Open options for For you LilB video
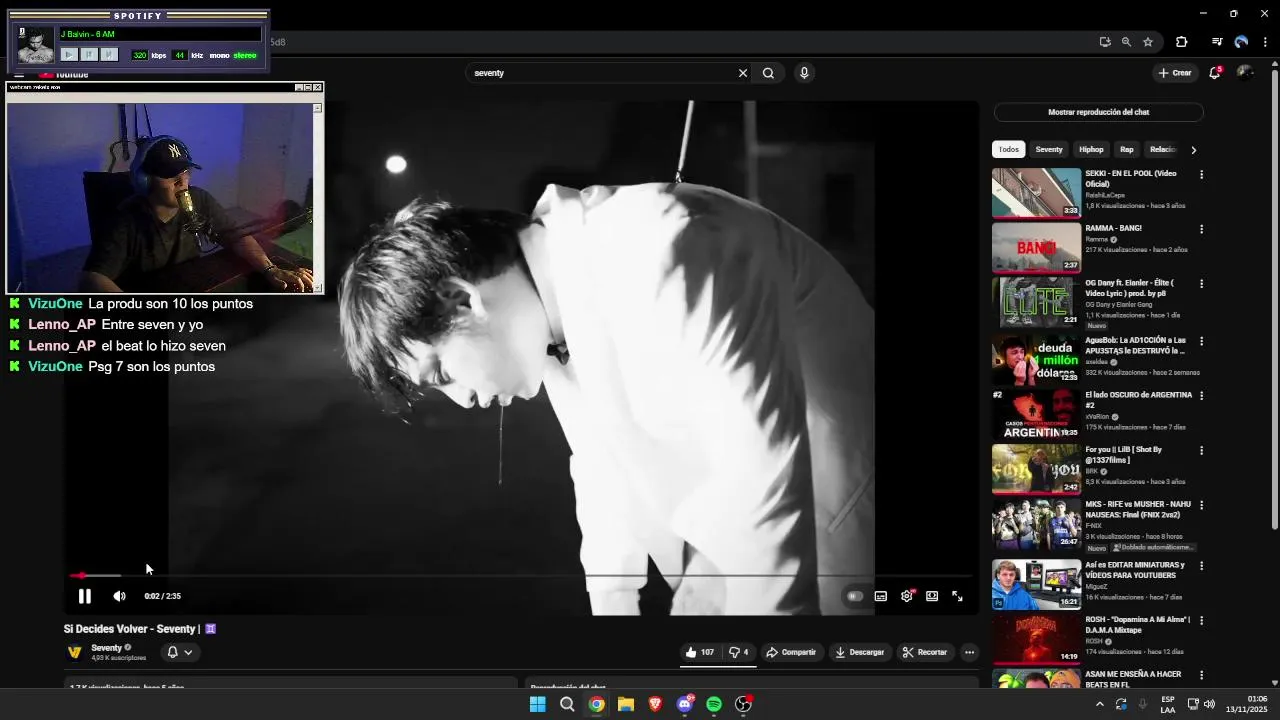 [1201, 451]
